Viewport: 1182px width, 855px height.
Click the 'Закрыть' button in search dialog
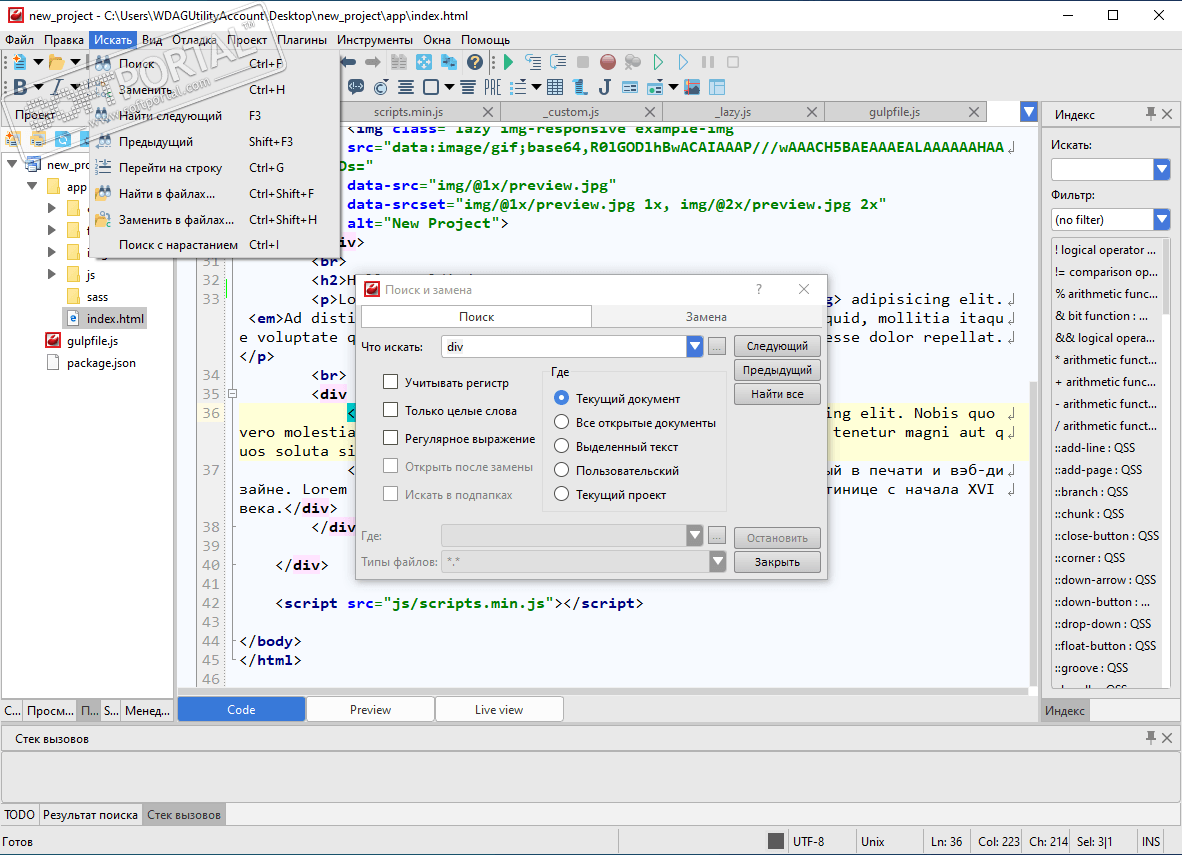point(777,562)
